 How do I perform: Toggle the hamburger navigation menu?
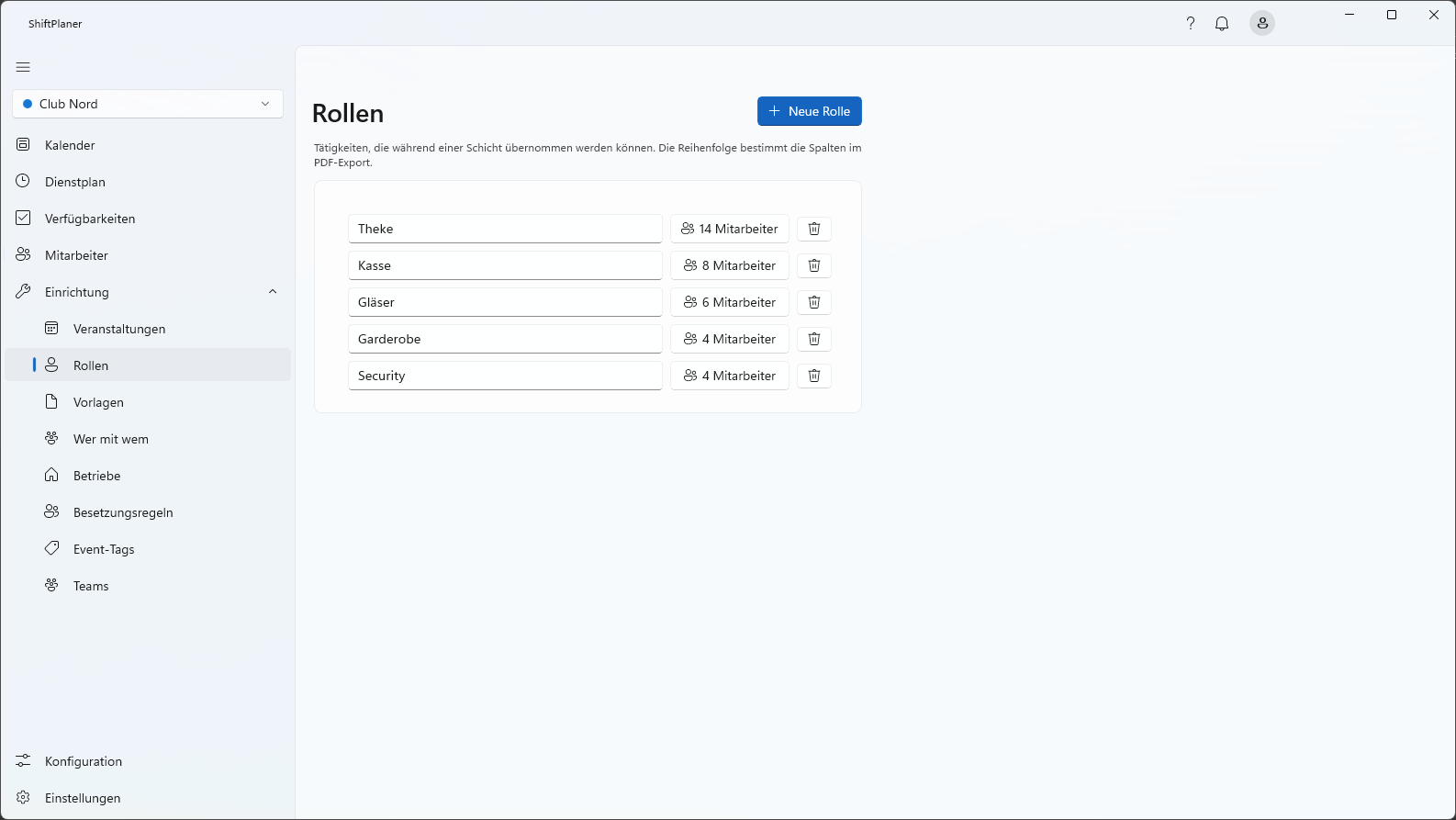pyautogui.click(x=23, y=67)
